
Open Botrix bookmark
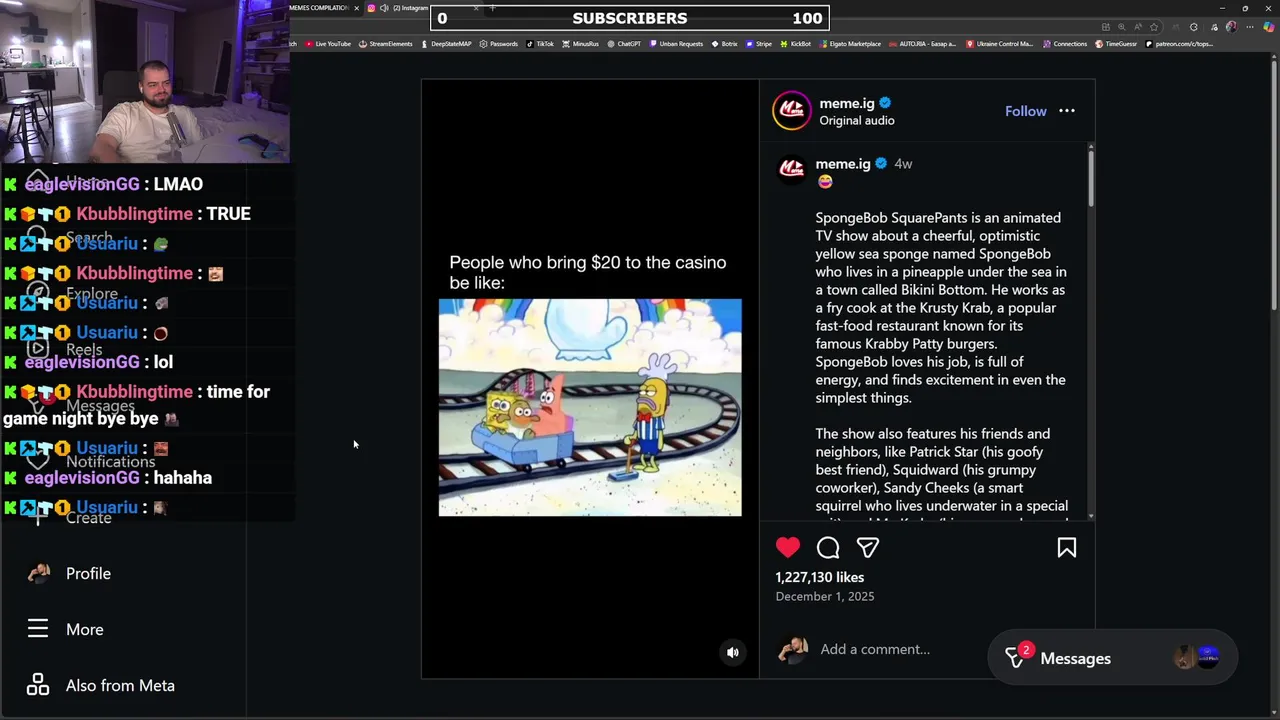coord(724,44)
